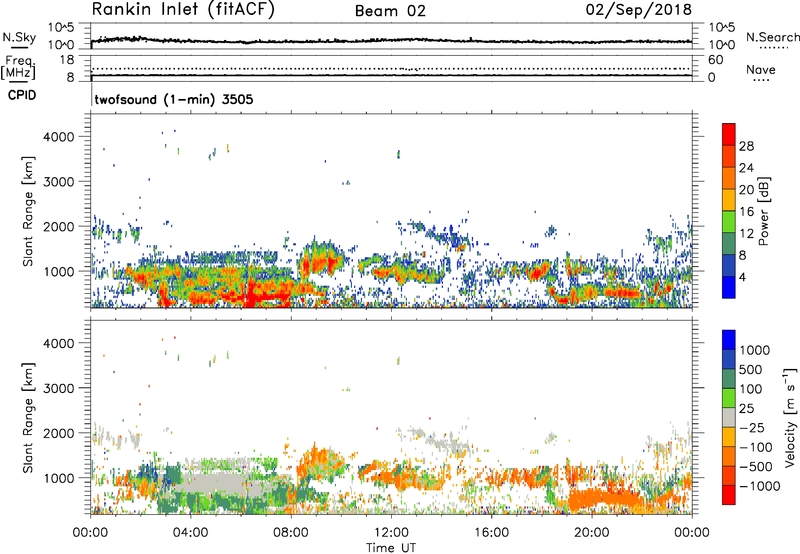Click the "20:00" time axis tick label
Viewport: 800px width, 554px height.
pos(591,533)
